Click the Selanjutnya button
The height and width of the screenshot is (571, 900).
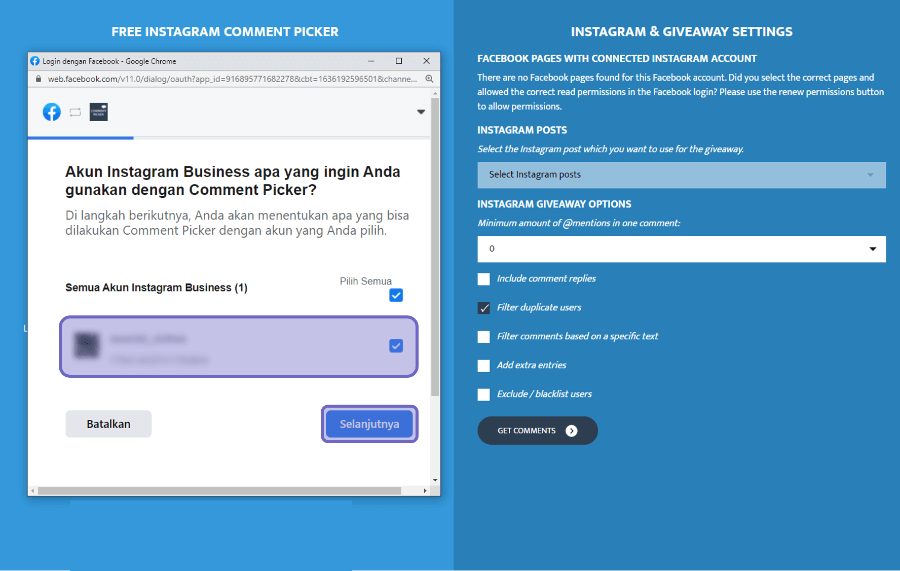click(x=370, y=424)
